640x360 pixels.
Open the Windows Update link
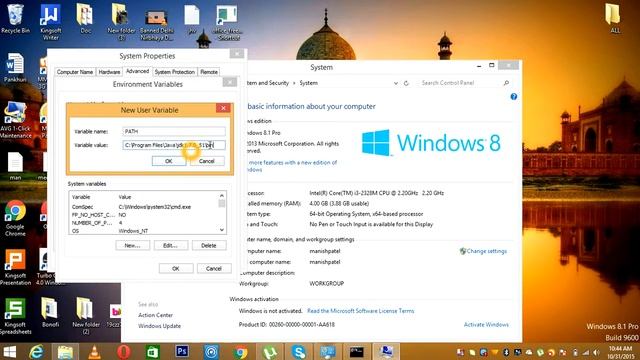click(x=159, y=326)
